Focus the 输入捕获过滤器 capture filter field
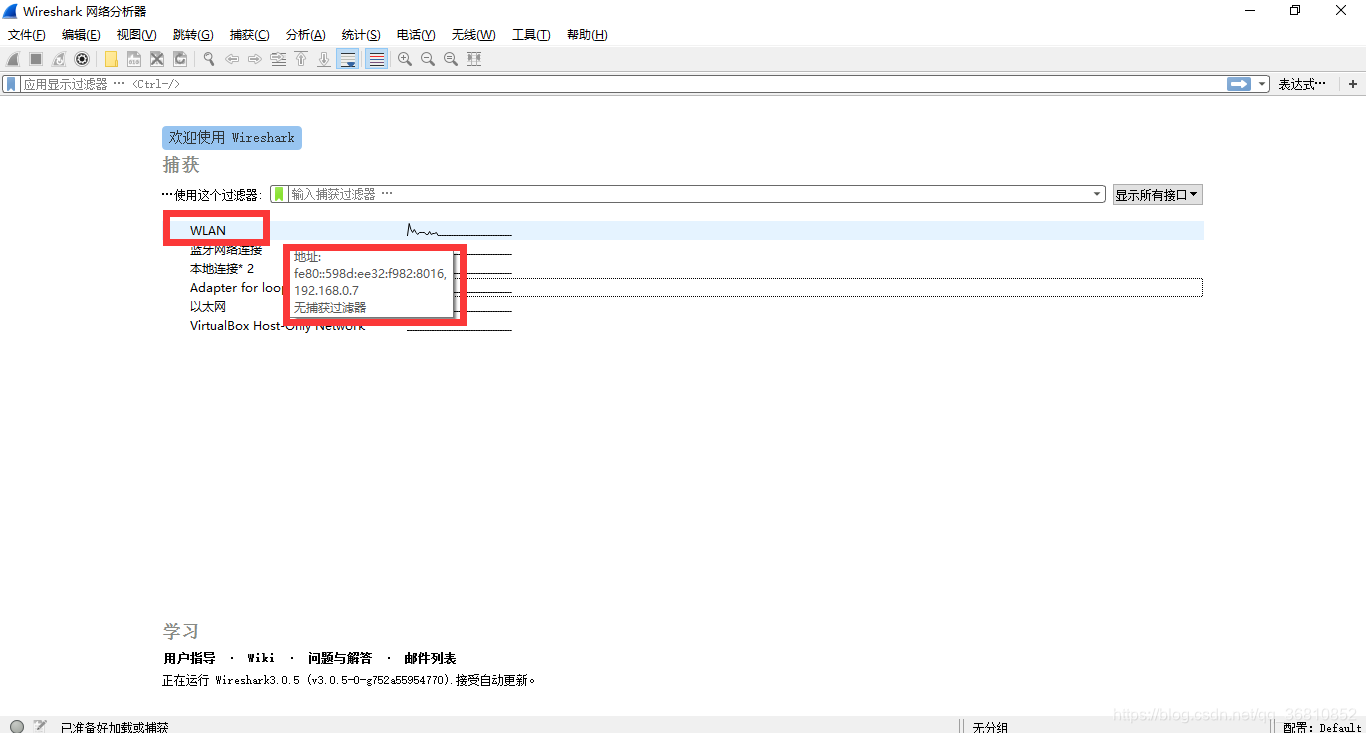The width and height of the screenshot is (1366, 733). click(x=690, y=194)
